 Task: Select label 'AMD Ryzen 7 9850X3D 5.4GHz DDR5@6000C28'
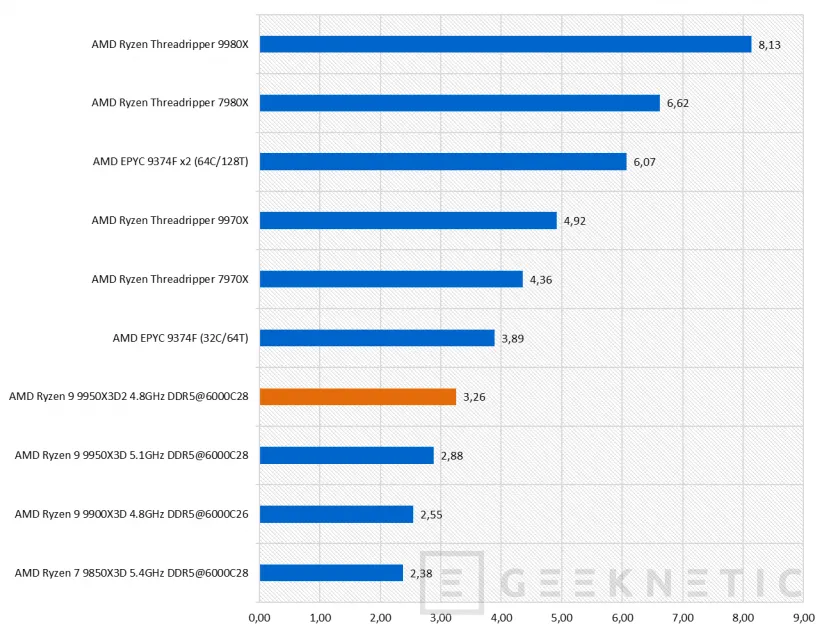click(x=131, y=573)
